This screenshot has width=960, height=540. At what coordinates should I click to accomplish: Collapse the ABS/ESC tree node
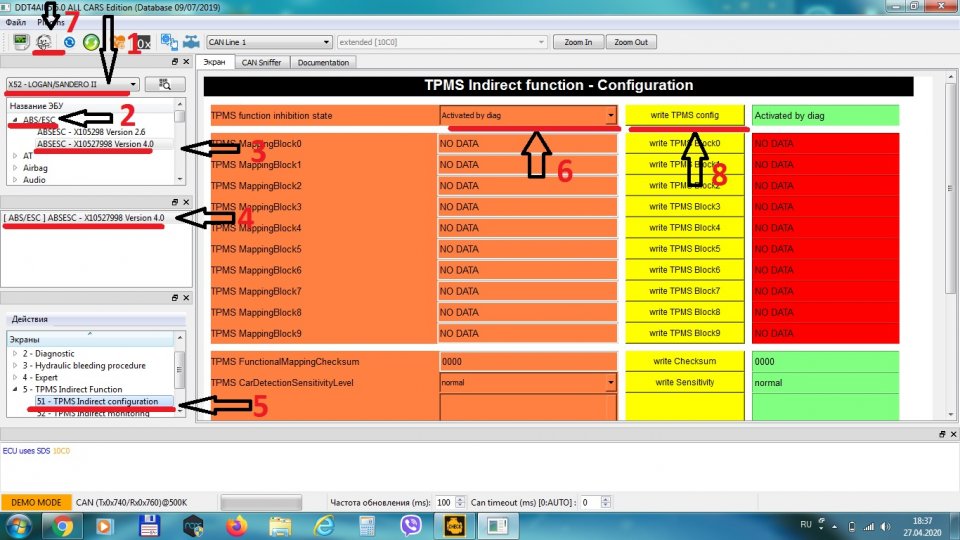(x=15, y=121)
